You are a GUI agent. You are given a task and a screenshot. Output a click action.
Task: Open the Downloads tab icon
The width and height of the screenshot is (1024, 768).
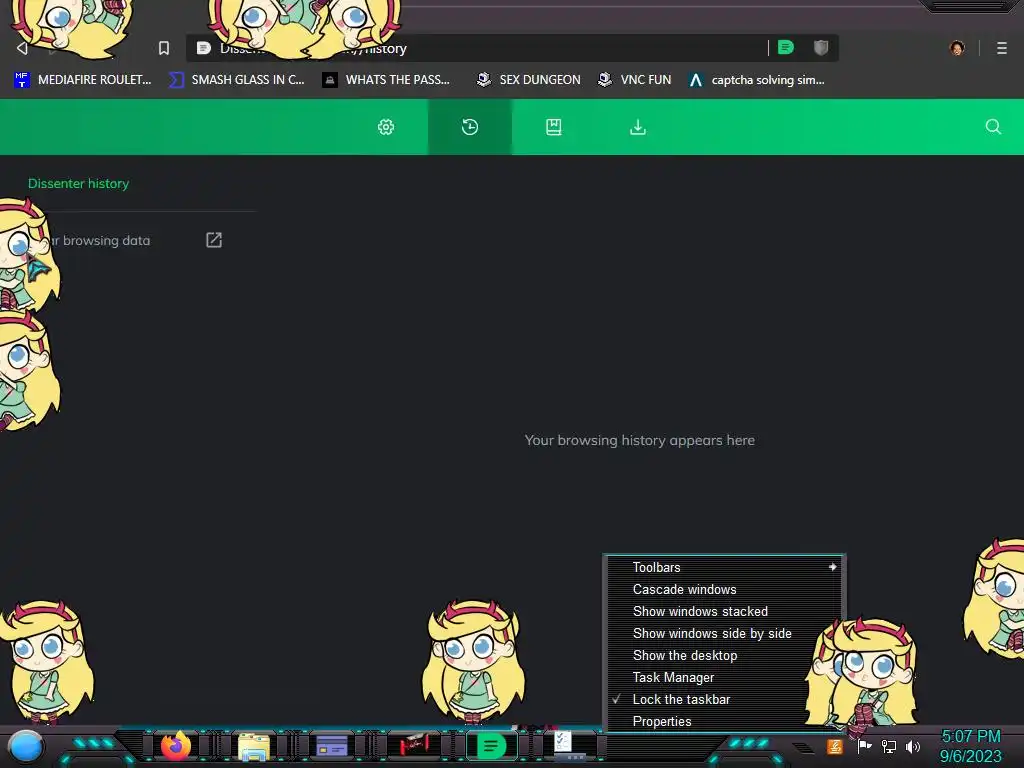(638, 127)
